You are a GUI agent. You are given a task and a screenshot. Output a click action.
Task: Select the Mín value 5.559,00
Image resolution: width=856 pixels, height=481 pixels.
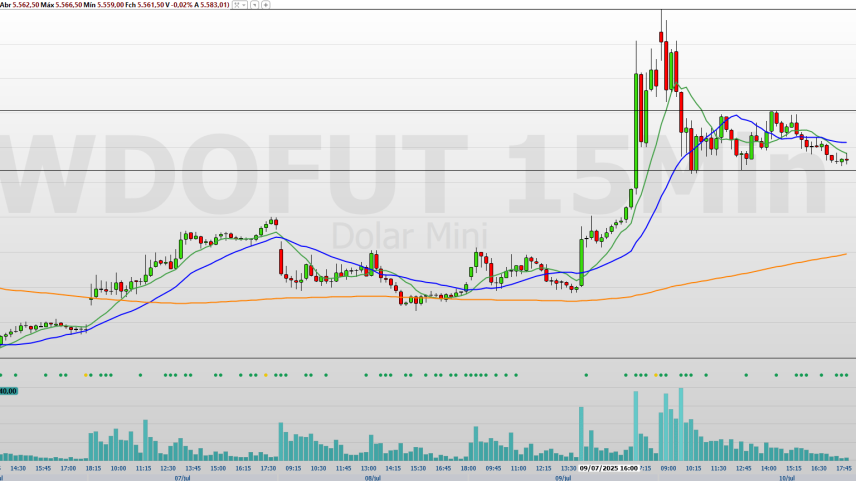click(110, 5)
